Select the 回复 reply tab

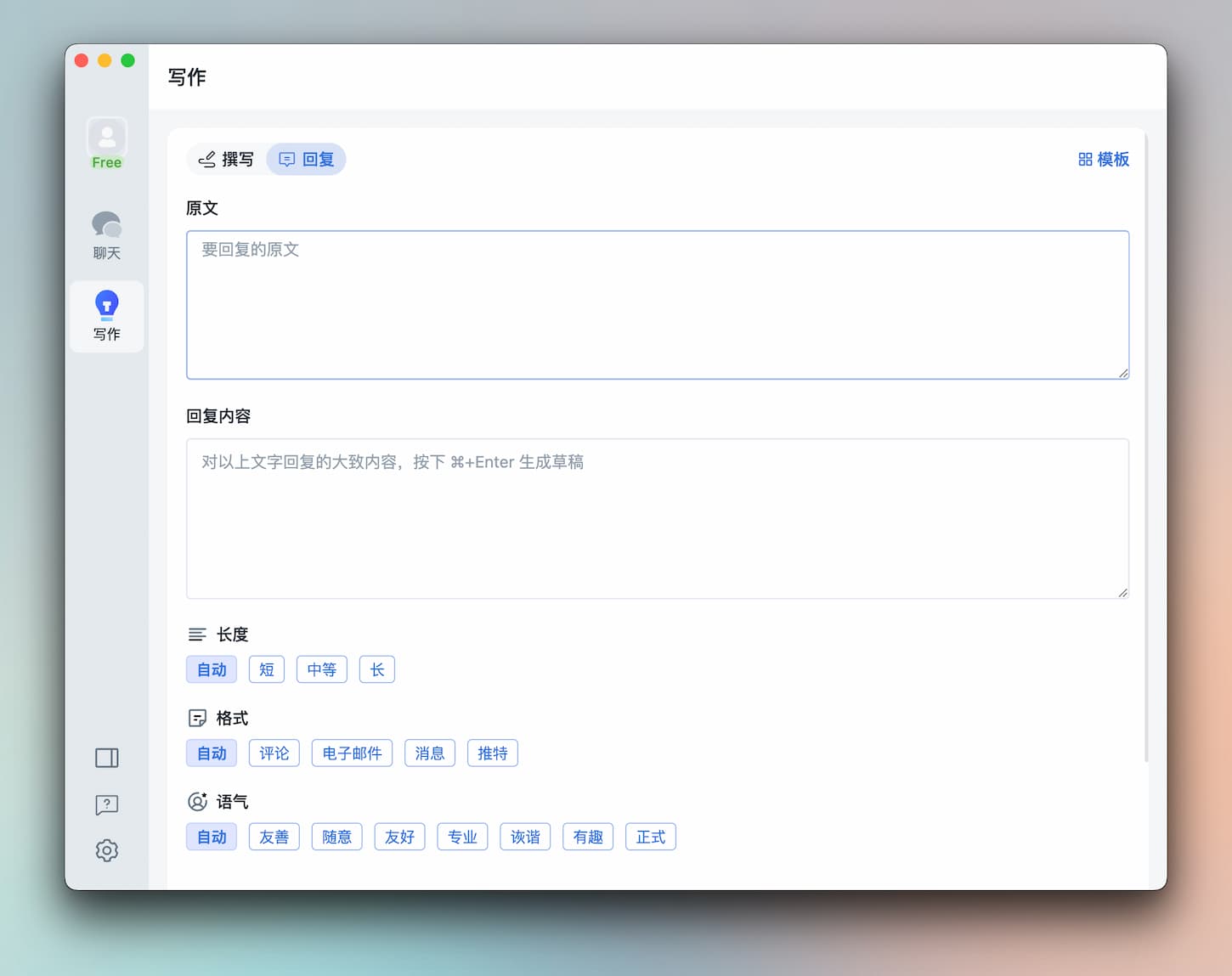click(307, 159)
